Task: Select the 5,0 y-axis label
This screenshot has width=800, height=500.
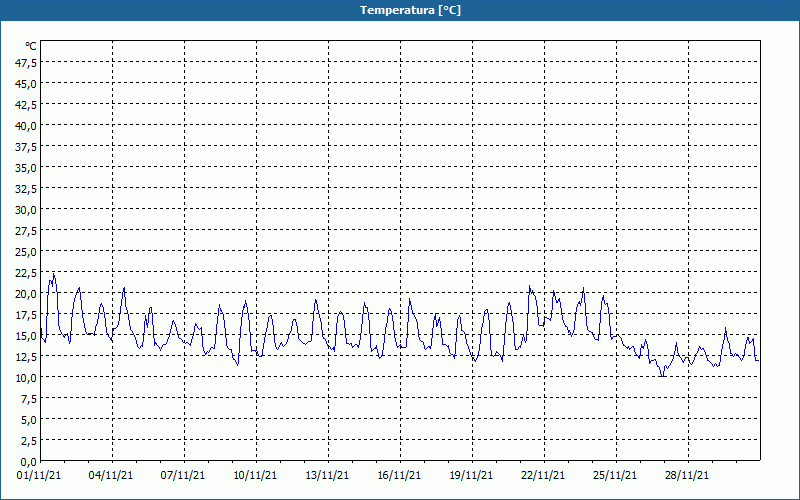Action: tap(29, 419)
